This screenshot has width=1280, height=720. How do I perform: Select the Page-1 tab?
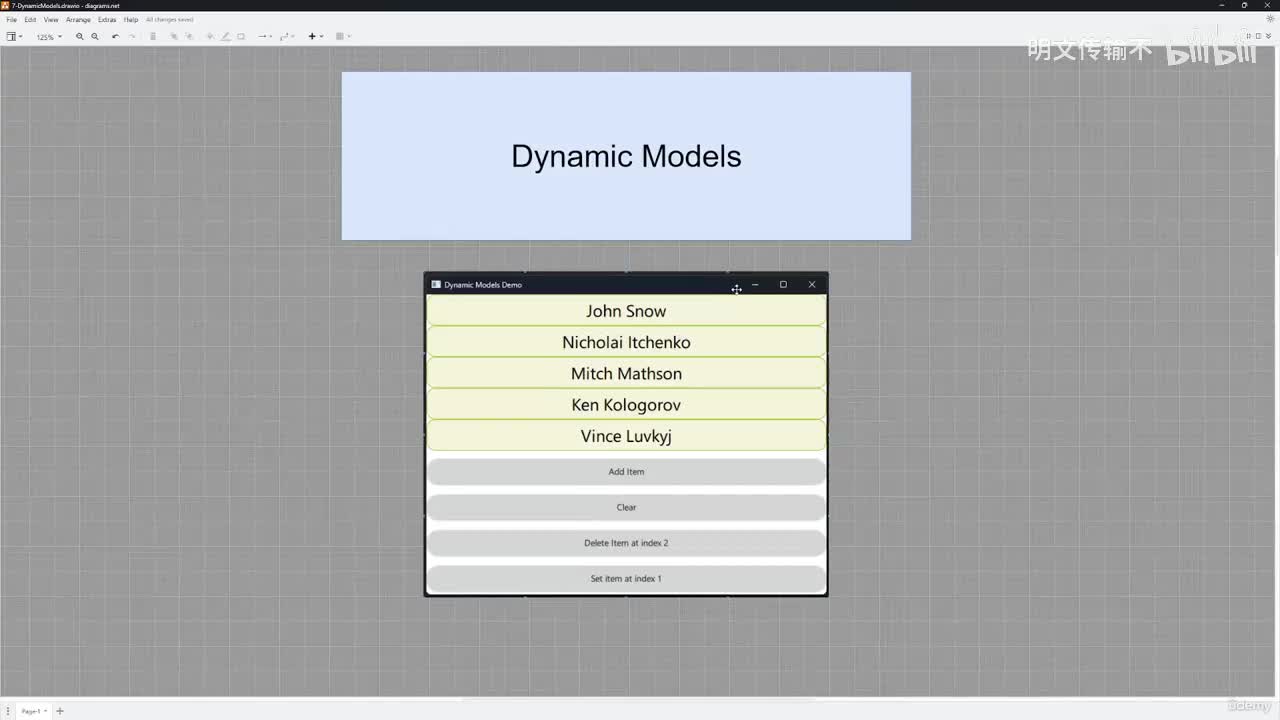[x=33, y=711]
